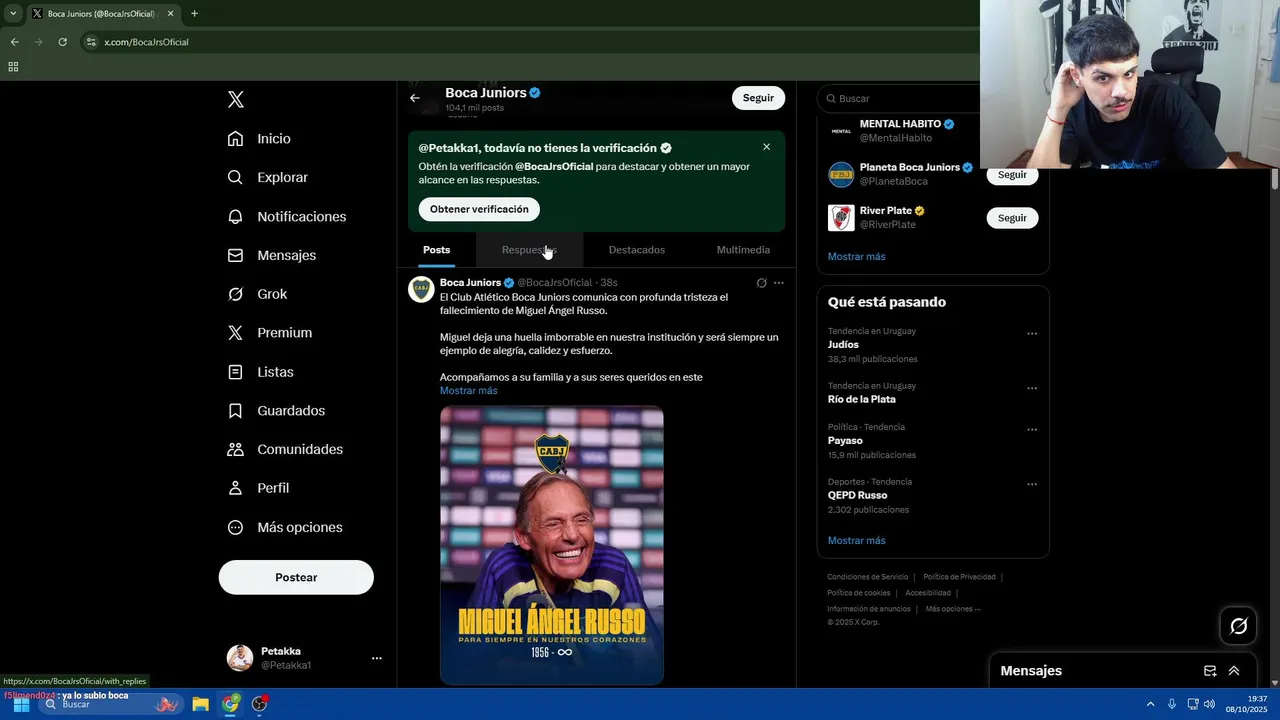The height and width of the screenshot is (720, 1280).
Task: Open the Petakka account menu dots
Action: coord(377,658)
